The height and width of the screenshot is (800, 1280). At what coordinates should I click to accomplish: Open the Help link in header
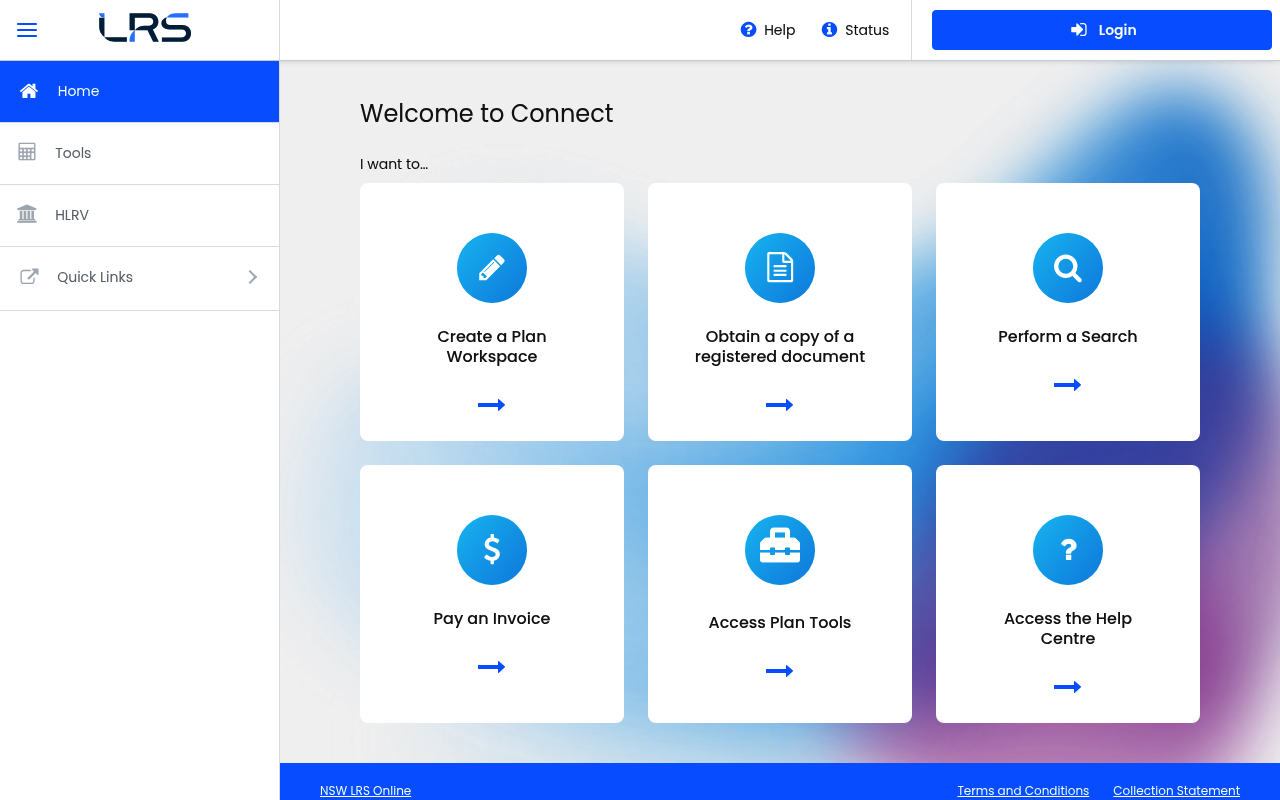(768, 30)
